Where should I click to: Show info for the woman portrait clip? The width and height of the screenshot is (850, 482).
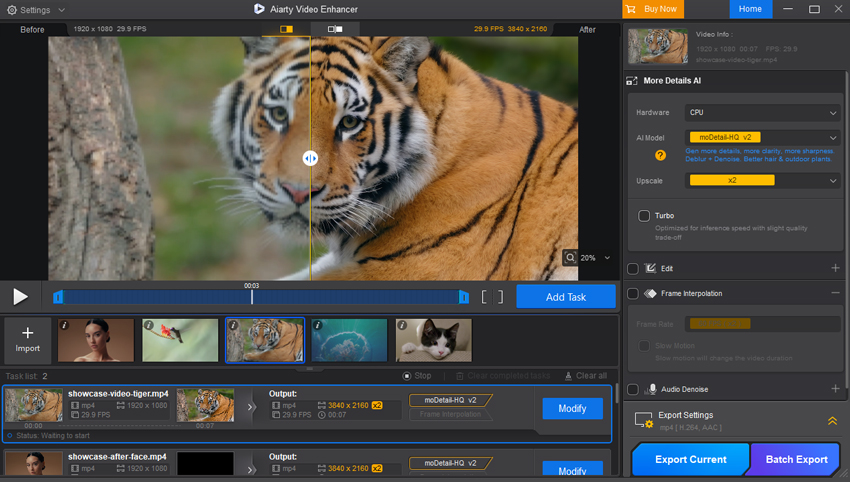pyautogui.click(x=64, y=325)
